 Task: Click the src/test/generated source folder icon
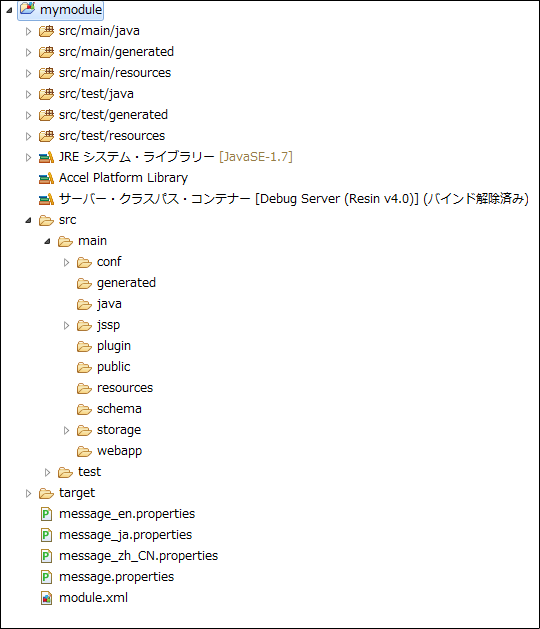tap(47, 115)
